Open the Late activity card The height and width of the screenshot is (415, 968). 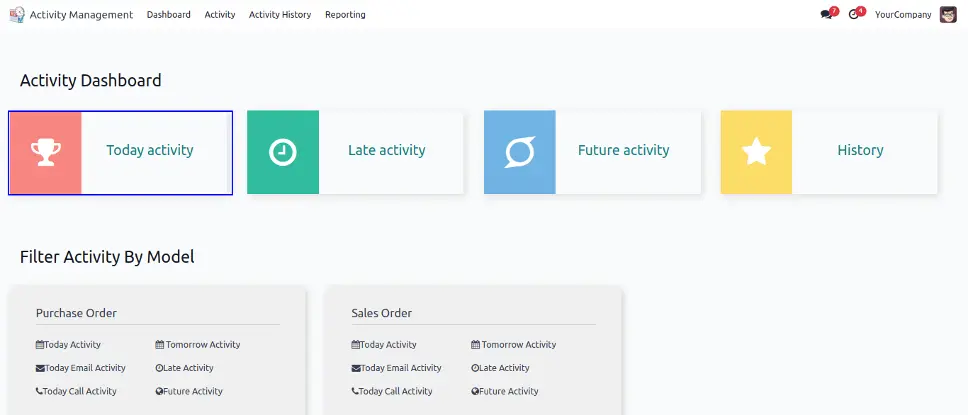click(386, 151)
